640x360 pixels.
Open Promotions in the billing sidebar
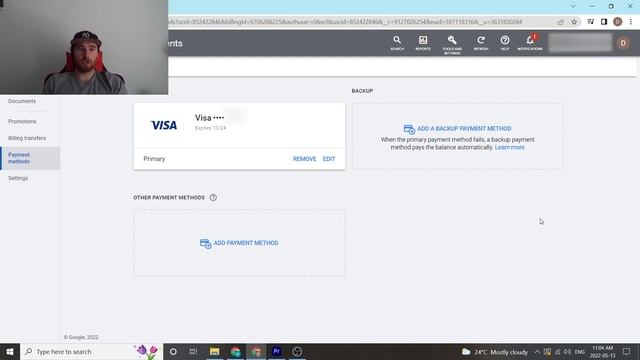22,122
